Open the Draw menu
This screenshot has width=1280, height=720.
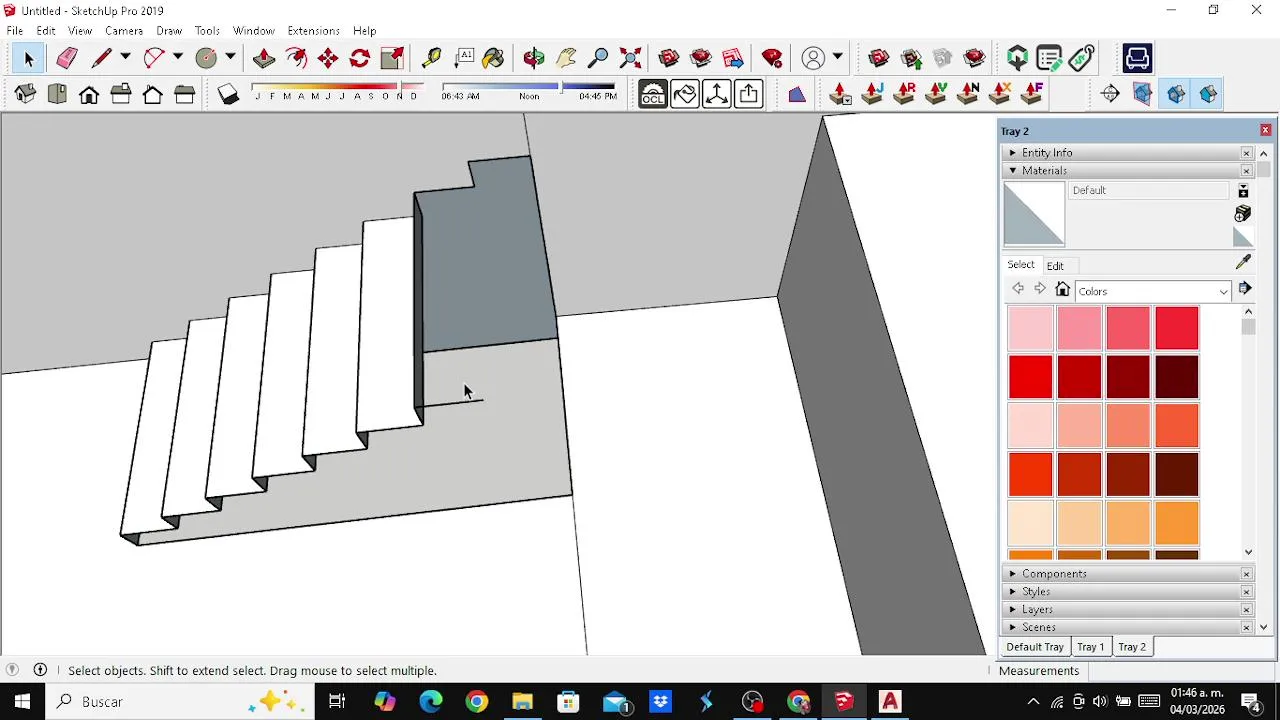169,31
